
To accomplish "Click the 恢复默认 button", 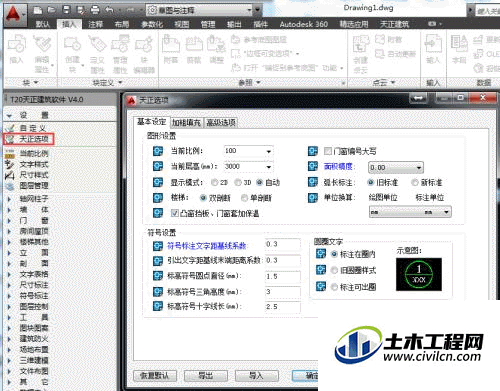I will 155,376.
